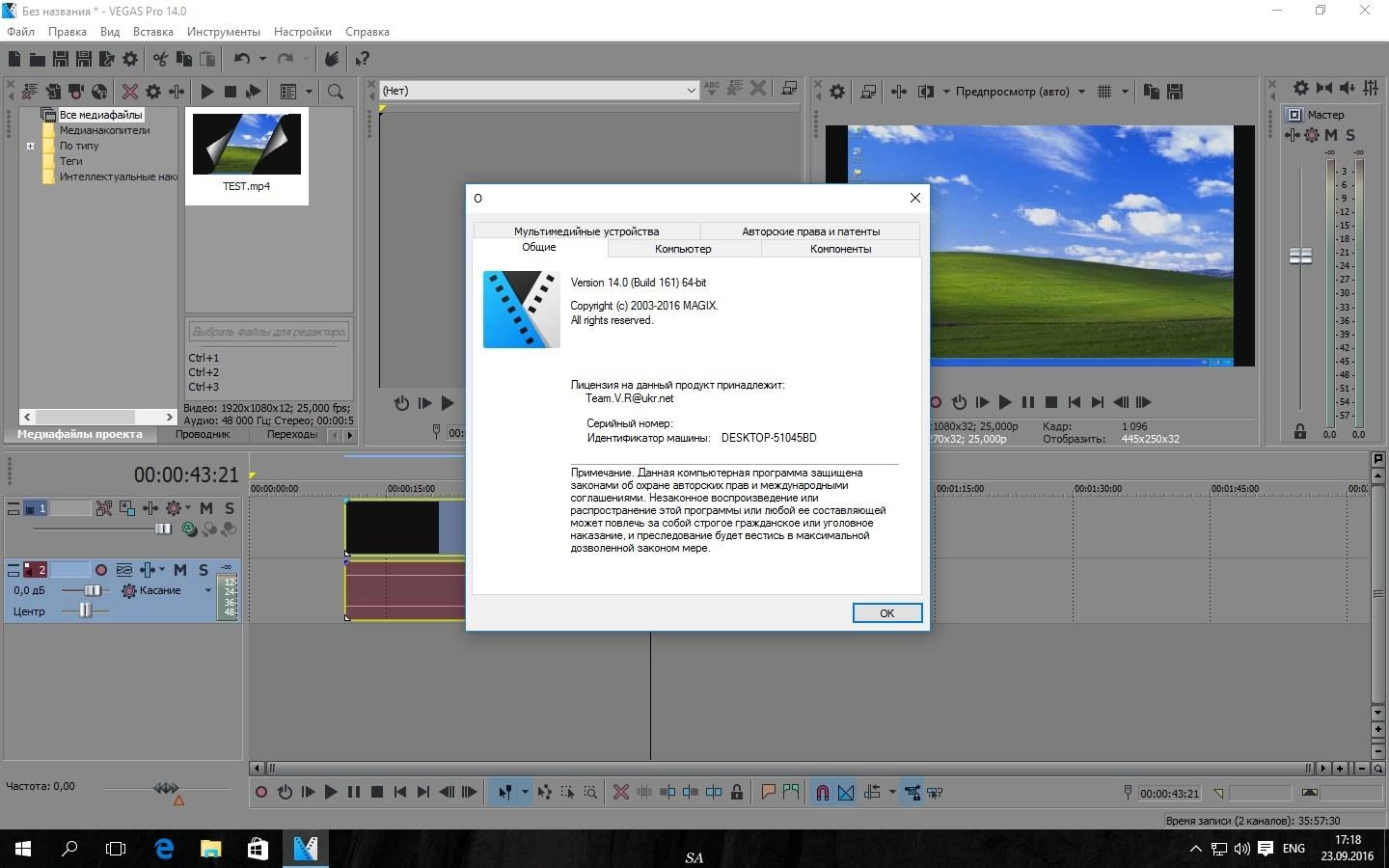Mute audio track 2 with M button

(x=180, y=570)
